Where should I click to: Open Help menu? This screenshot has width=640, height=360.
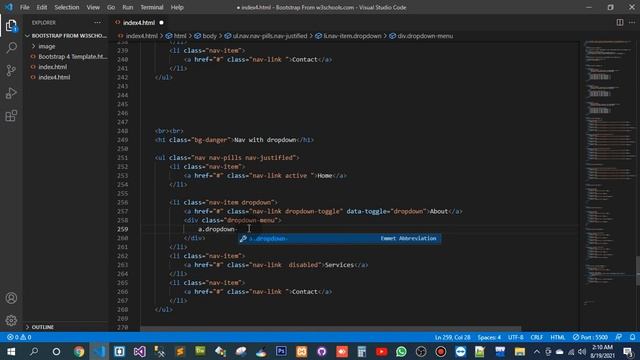click(177, 7)
